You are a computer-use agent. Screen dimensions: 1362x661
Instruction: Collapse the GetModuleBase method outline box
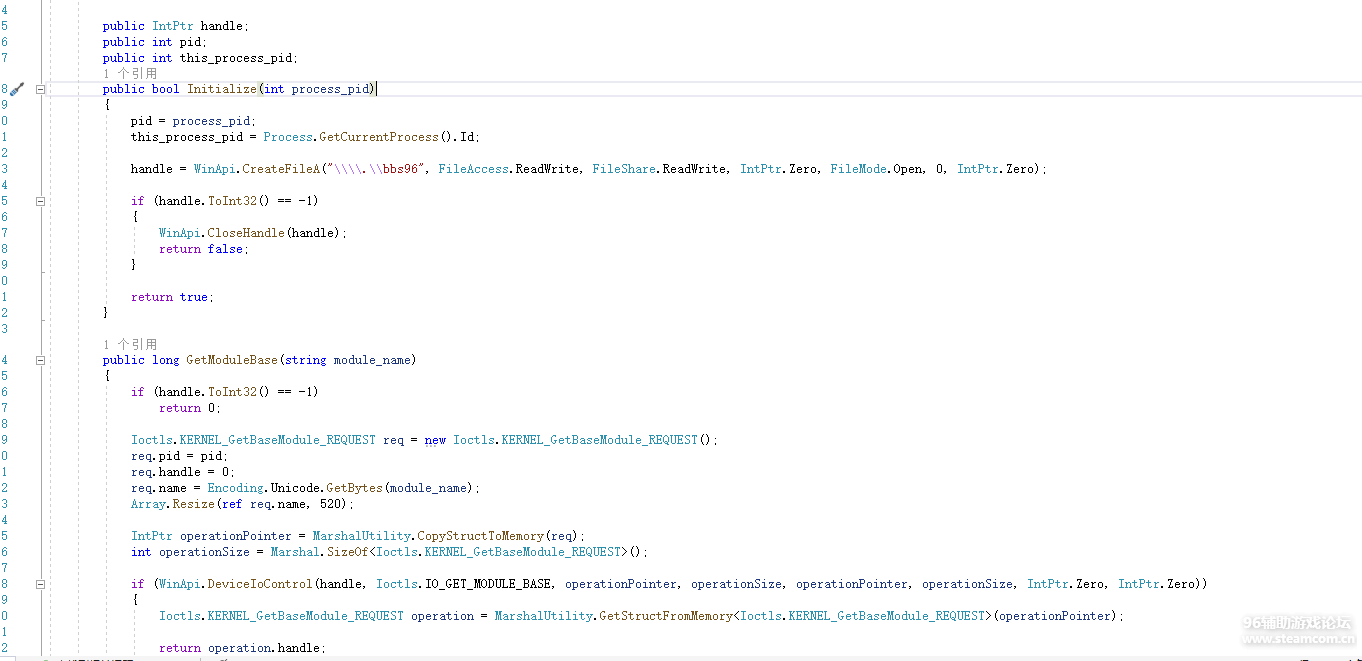41,360
